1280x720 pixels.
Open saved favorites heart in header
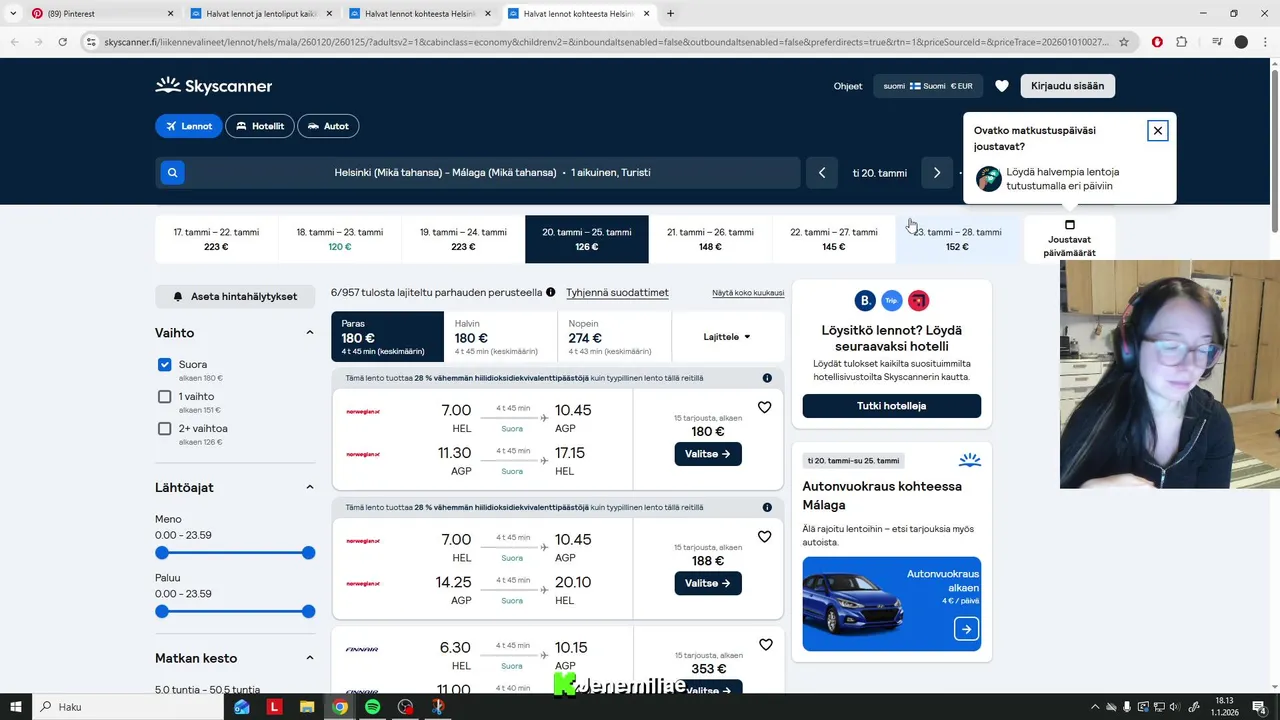pos(1002,86)
